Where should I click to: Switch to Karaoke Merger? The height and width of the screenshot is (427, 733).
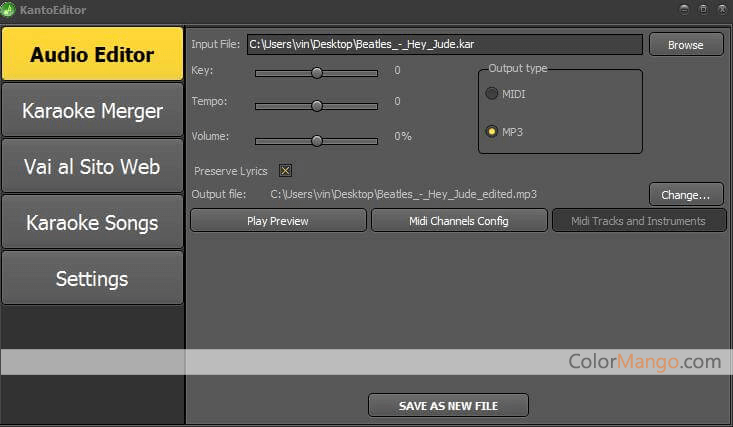(x=93, y=110)
